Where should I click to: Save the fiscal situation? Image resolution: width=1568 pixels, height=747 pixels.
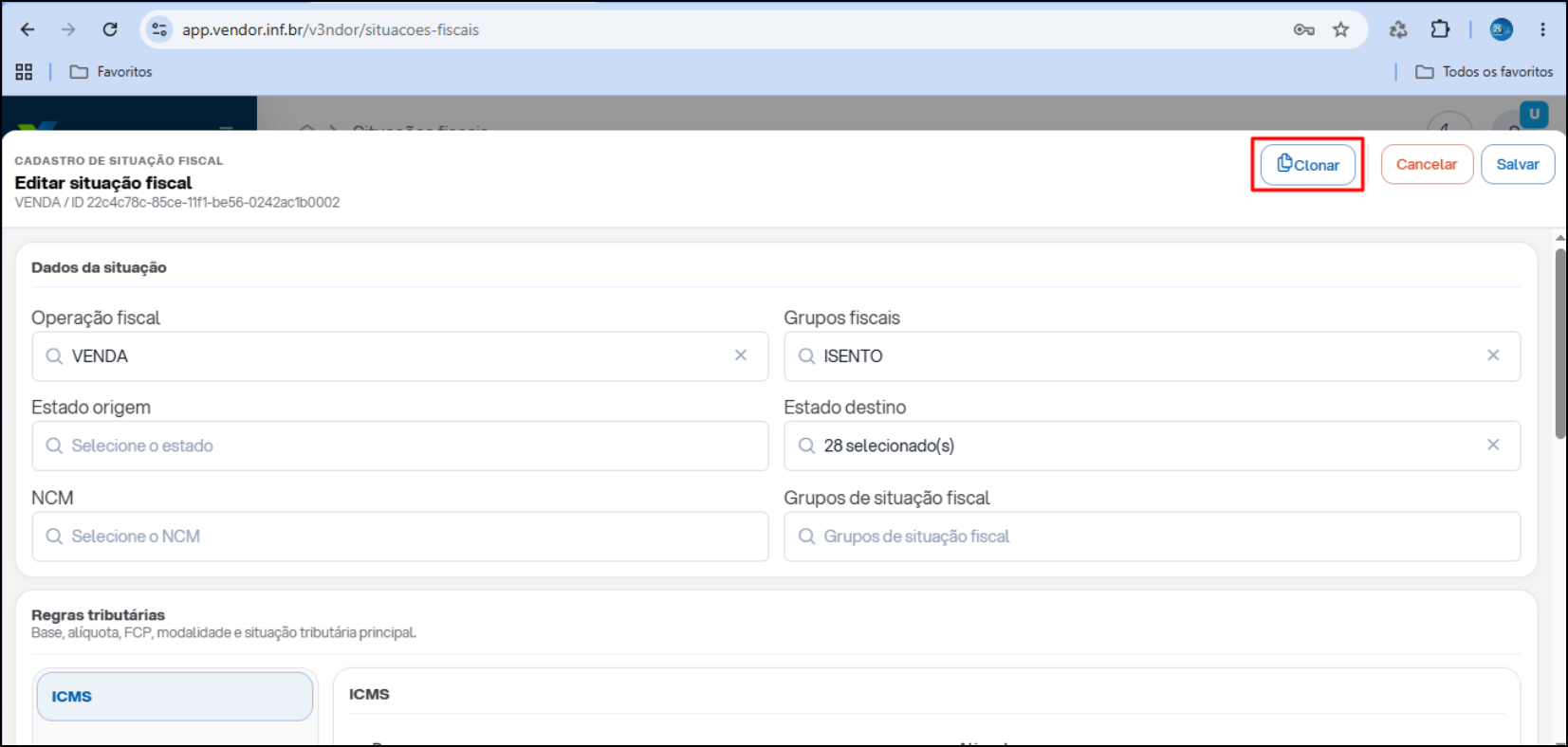pos(1518,165)
